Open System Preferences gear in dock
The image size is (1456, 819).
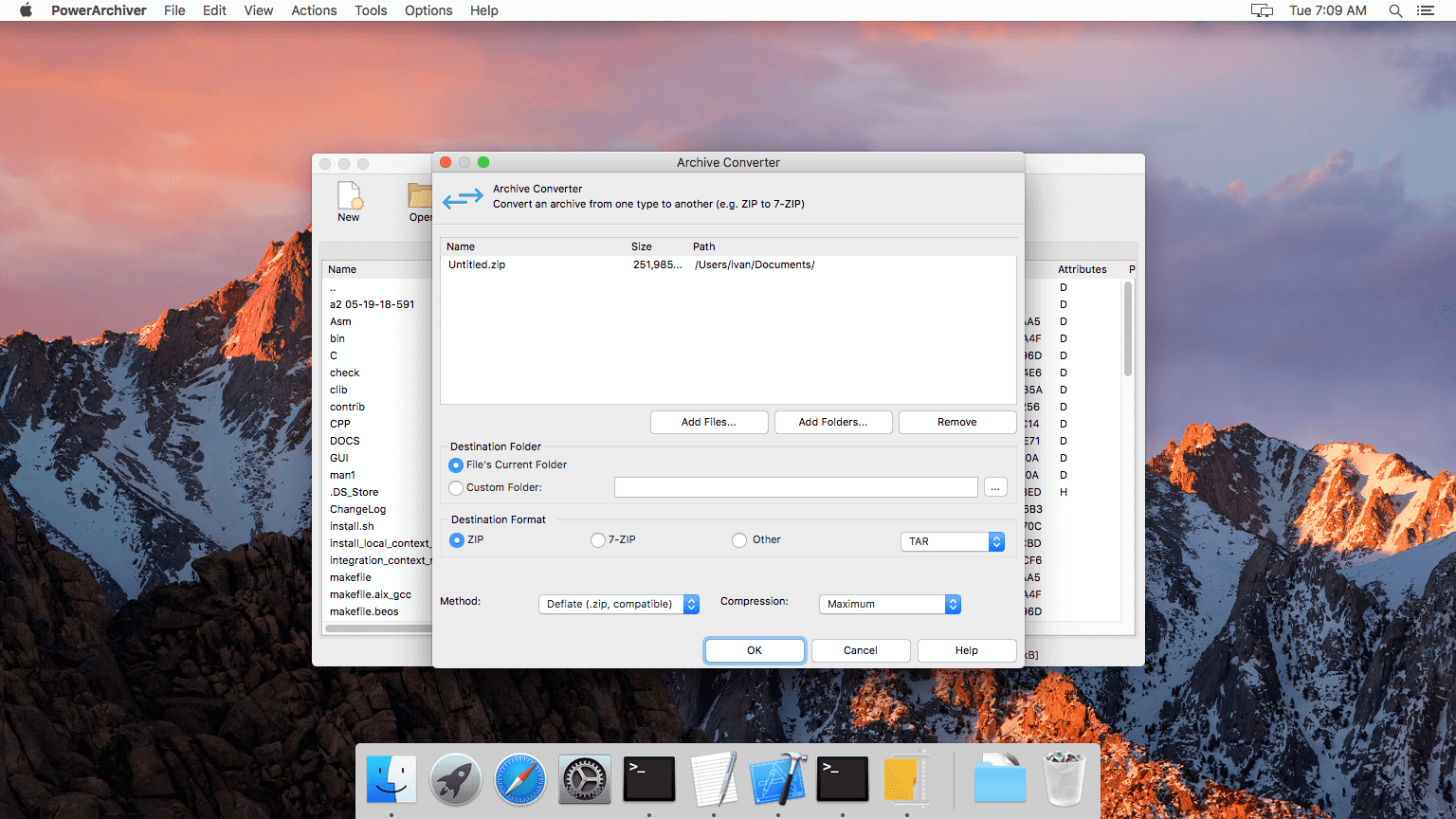pyautogui.click(x=585, y=779)
